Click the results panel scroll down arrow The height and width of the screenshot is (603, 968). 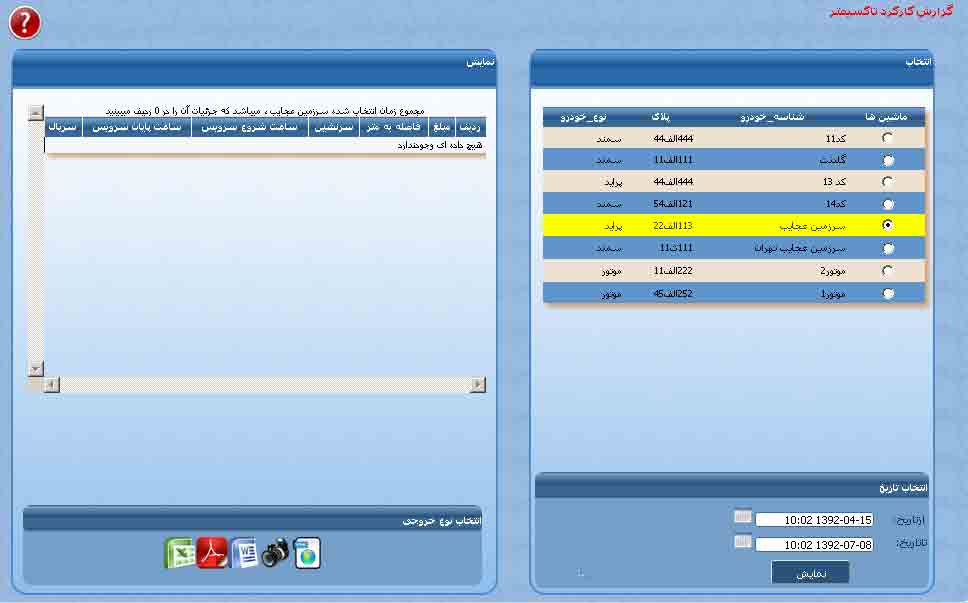click(x=36, y=369)
